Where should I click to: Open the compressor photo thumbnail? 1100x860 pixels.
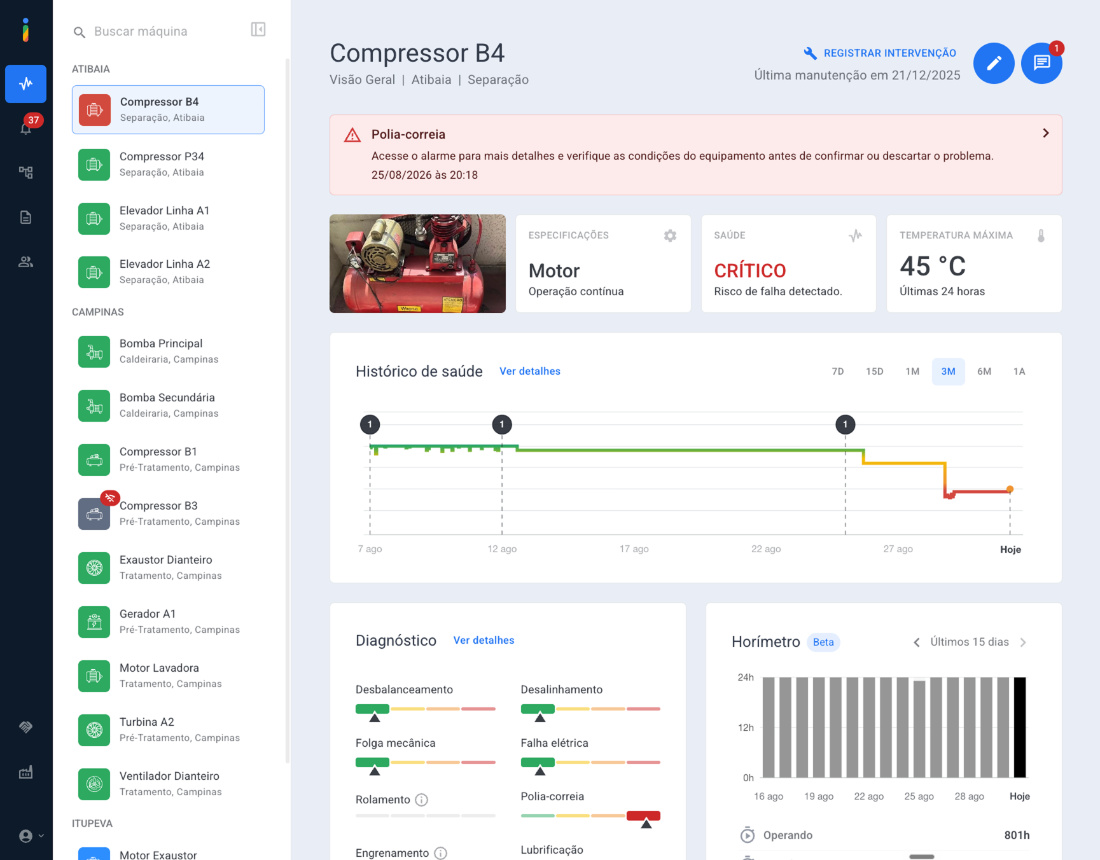pos(417,264)
